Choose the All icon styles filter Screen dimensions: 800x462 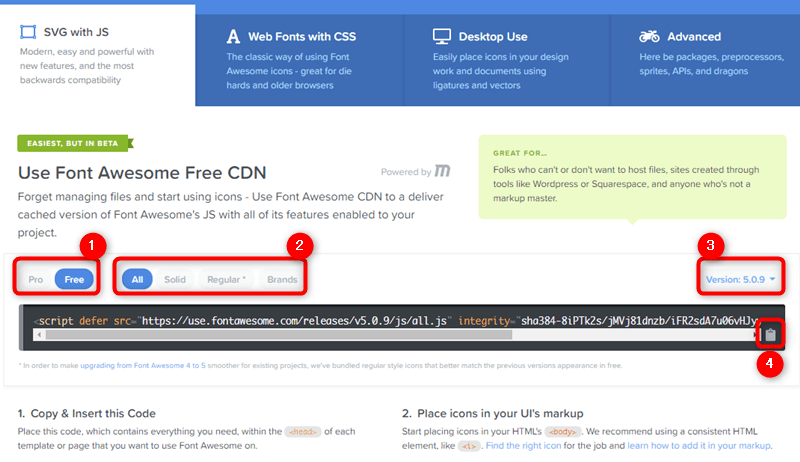pyautogui.click(x=137, y=279)
